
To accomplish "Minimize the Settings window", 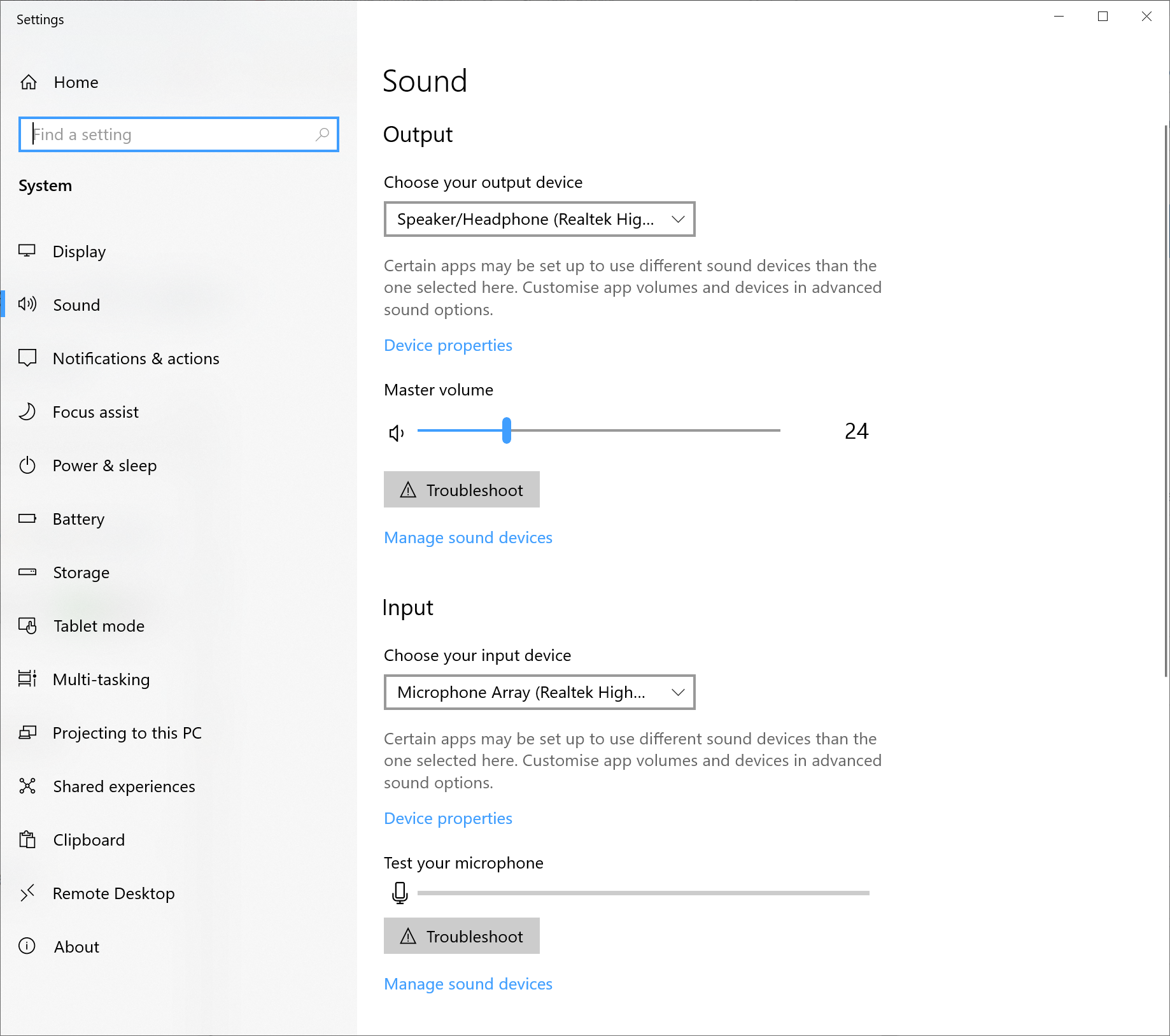I will 1059,17.
